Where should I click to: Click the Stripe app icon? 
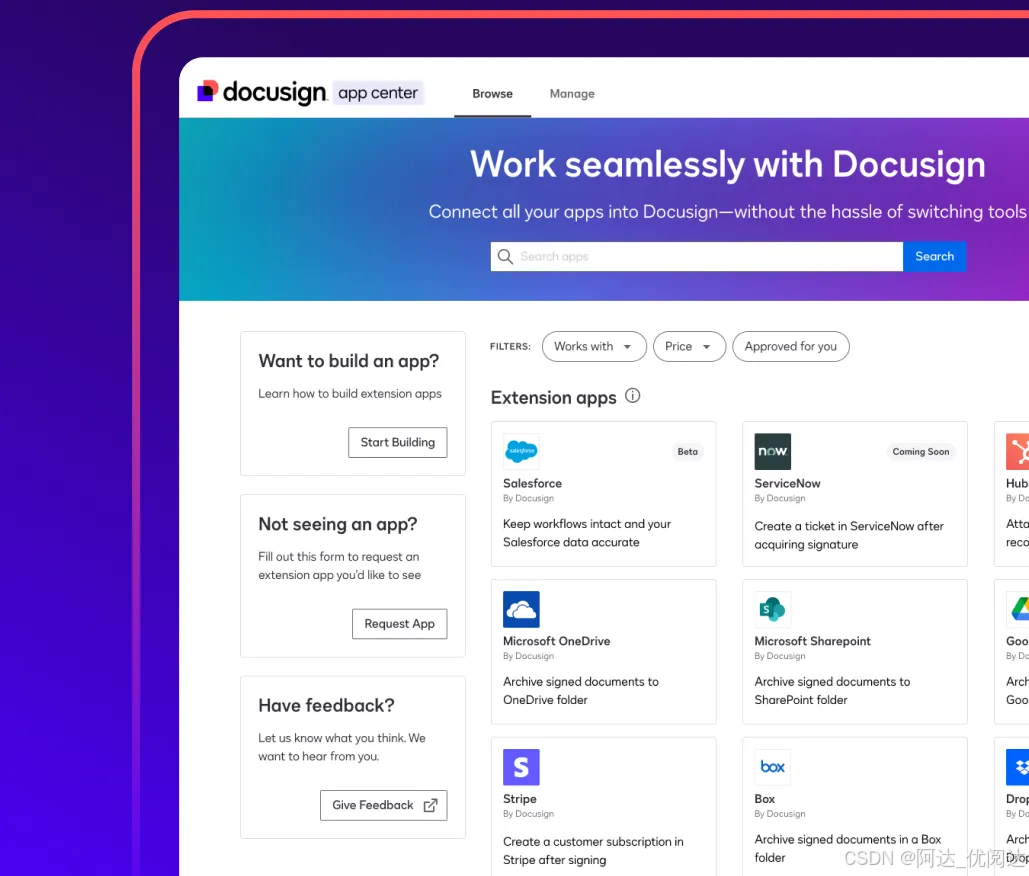click(x=521, y=767)
